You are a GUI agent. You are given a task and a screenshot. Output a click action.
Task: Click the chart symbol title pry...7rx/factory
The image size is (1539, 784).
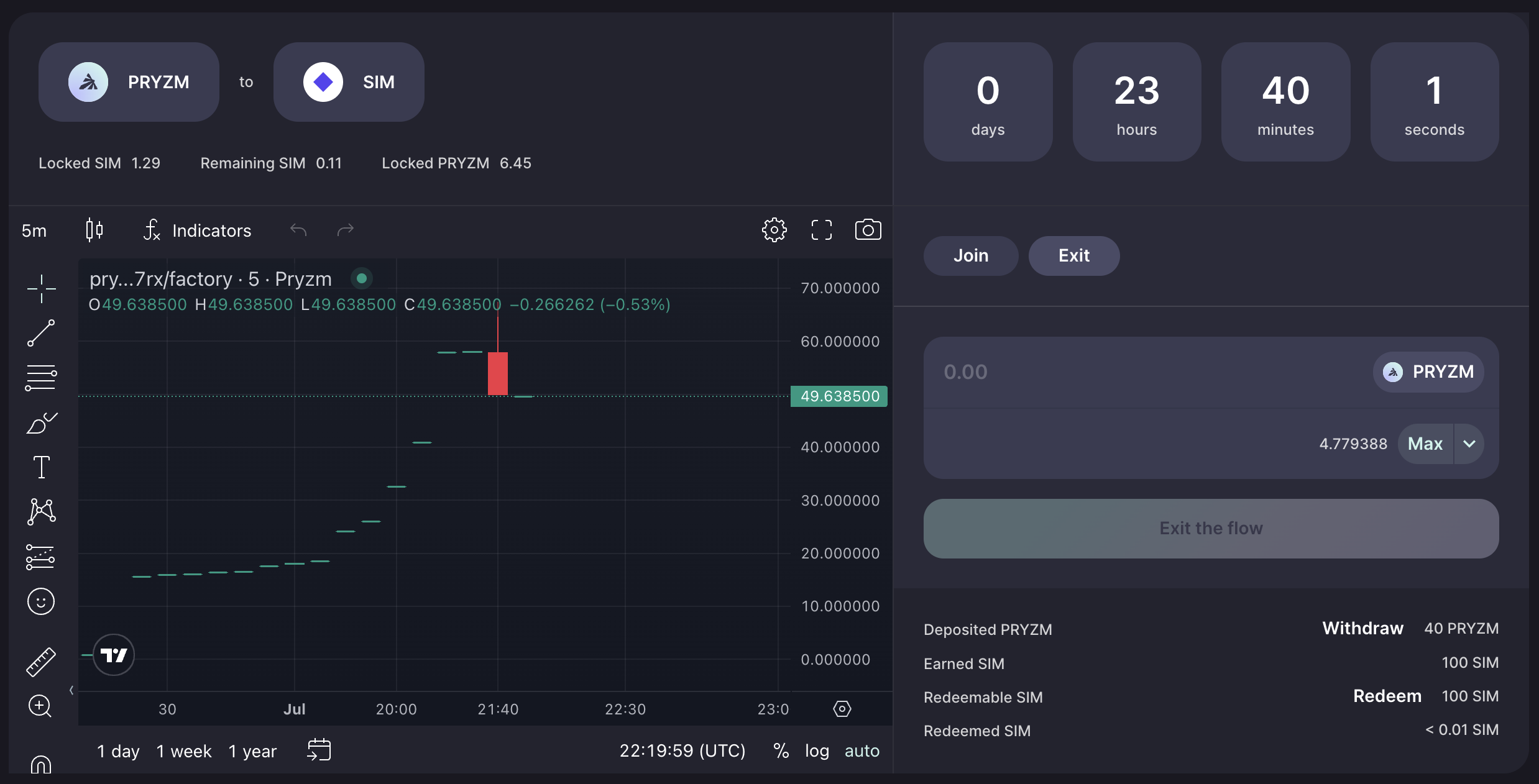tap(210, 279)
